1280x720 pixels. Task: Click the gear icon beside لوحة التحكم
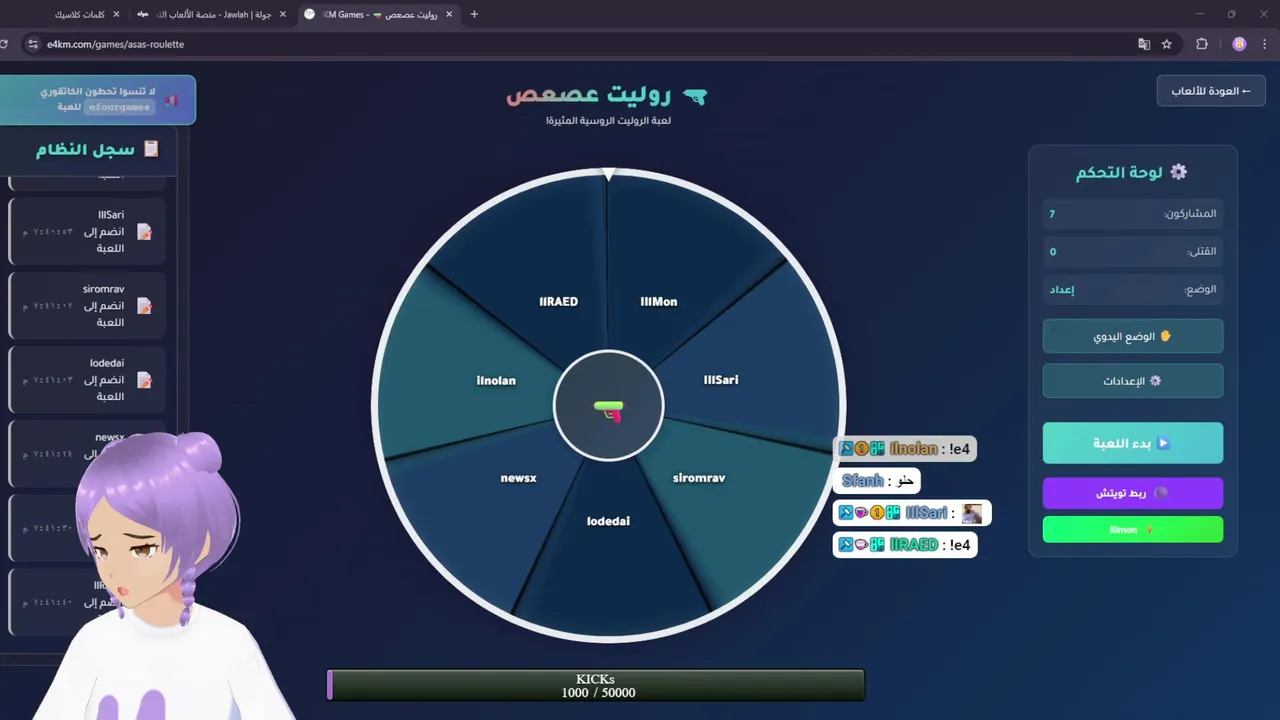(1179, 172)
